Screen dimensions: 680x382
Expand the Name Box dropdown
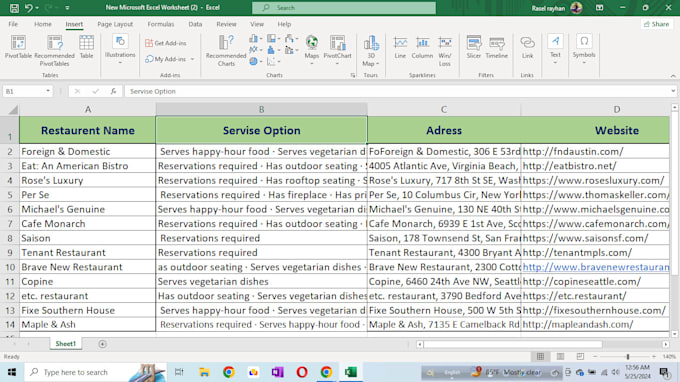tap(48, 91)
